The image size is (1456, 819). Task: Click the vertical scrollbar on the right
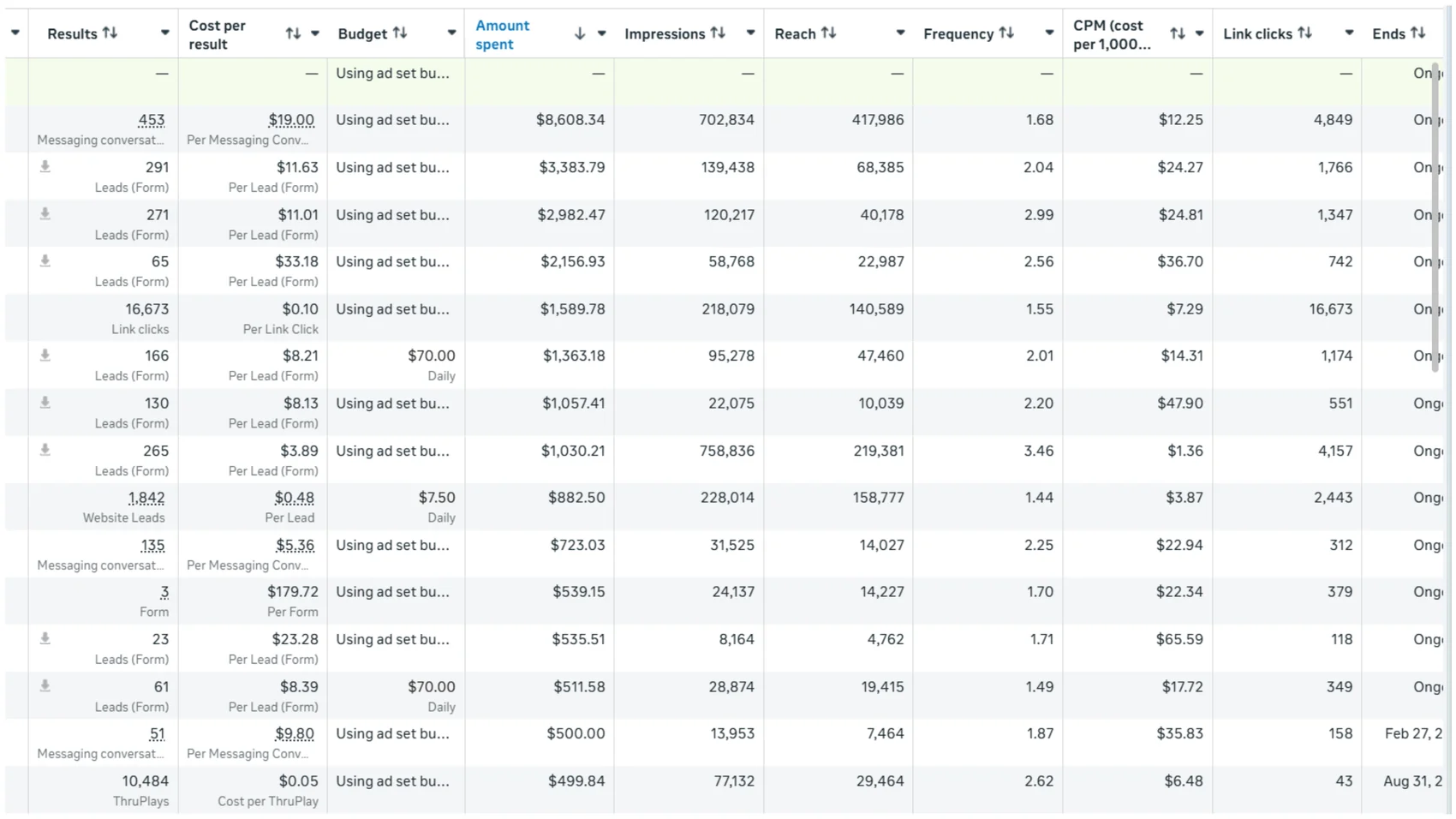[1435, 217]
